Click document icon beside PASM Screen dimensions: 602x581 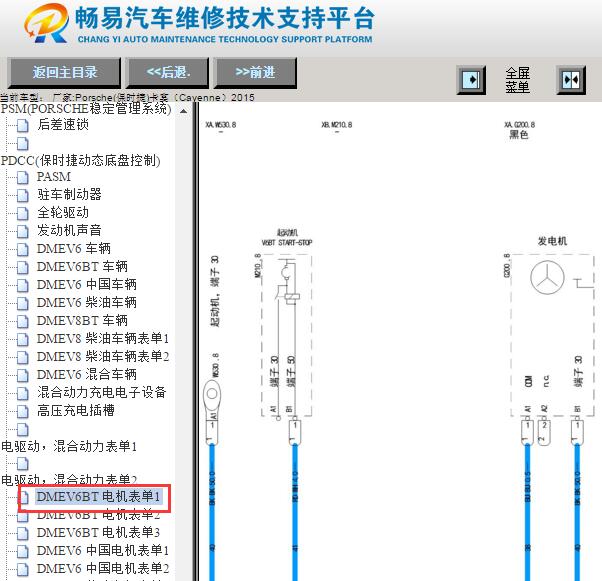tap(23, 177)
